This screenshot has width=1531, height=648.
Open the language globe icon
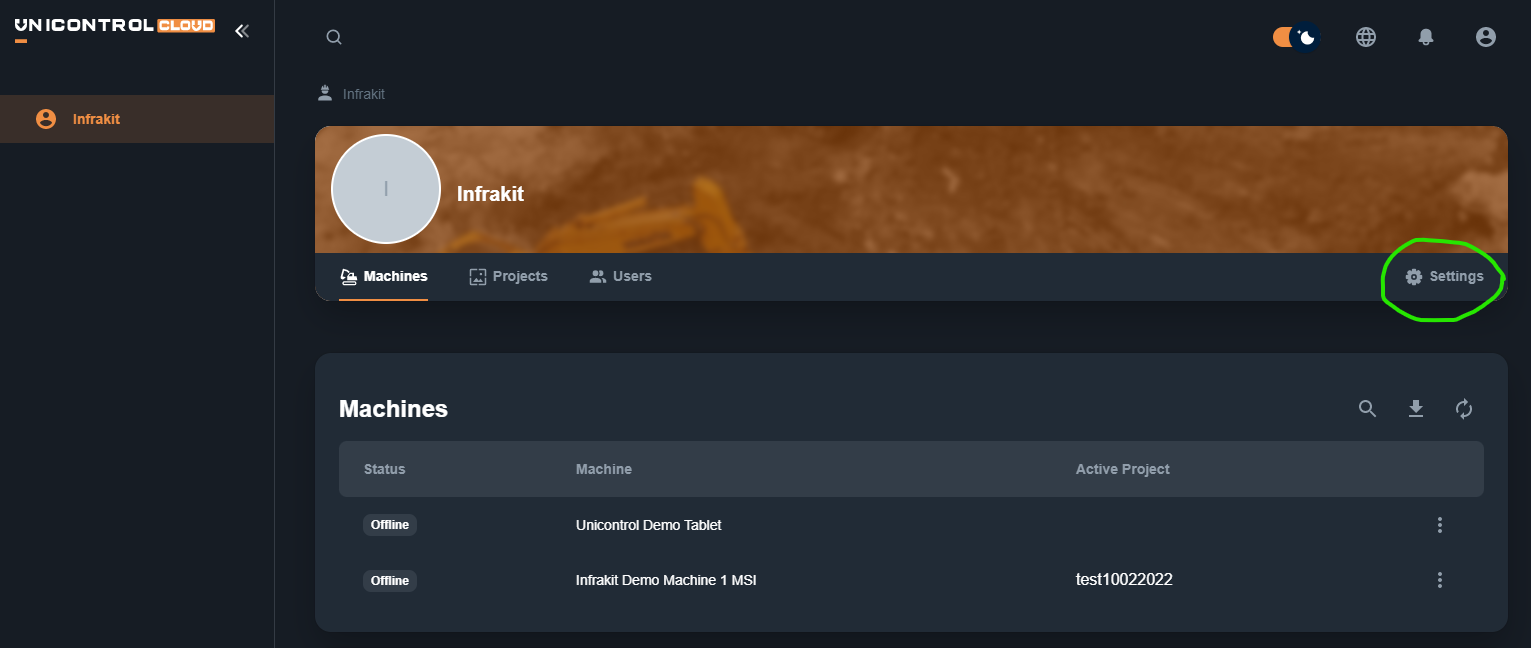[x=1366, y=37]
